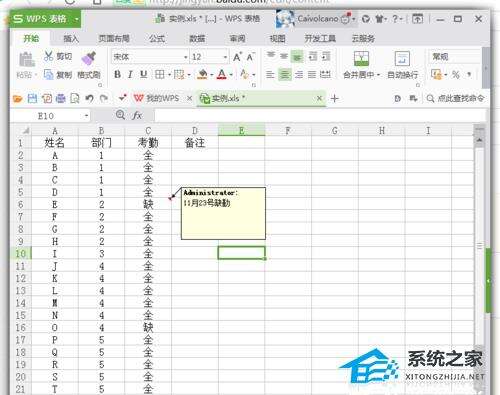
Task: Open the 公式 ribbon tab
Action: 157,39
